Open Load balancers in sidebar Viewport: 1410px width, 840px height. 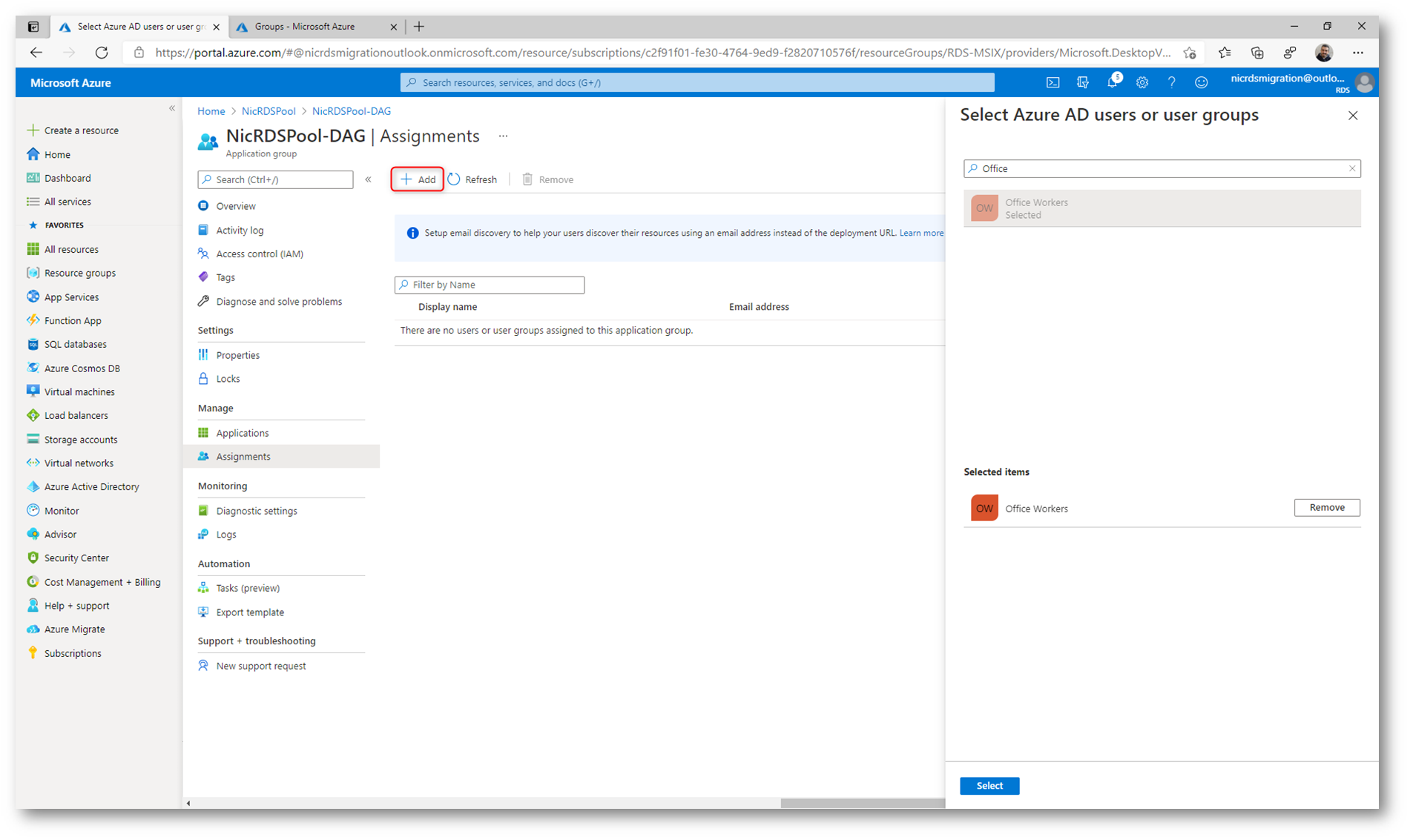tap(76, 415)
